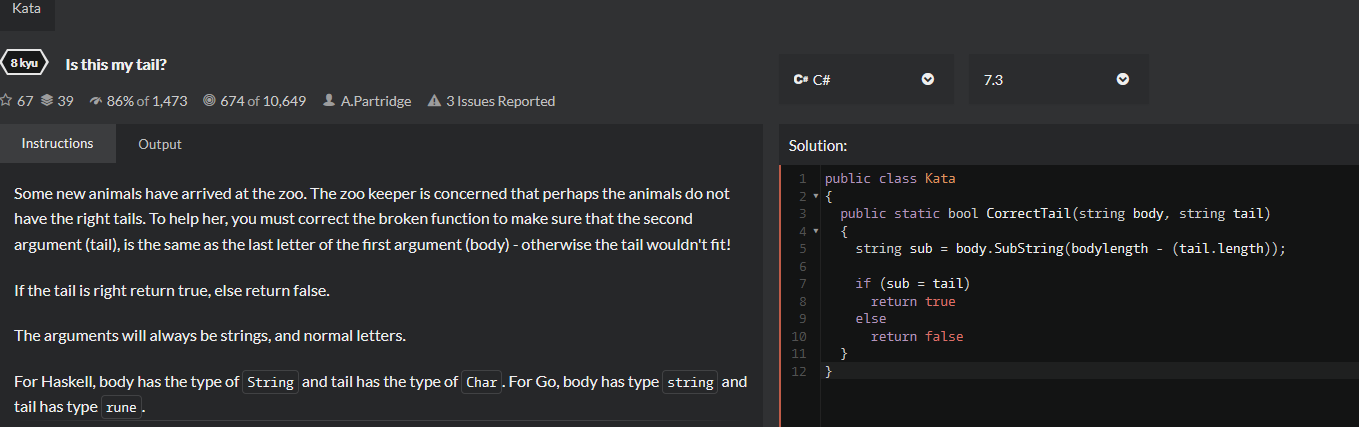Click the 'else' code line
This screenshot has width=1359, height=427.
(871, 318)
